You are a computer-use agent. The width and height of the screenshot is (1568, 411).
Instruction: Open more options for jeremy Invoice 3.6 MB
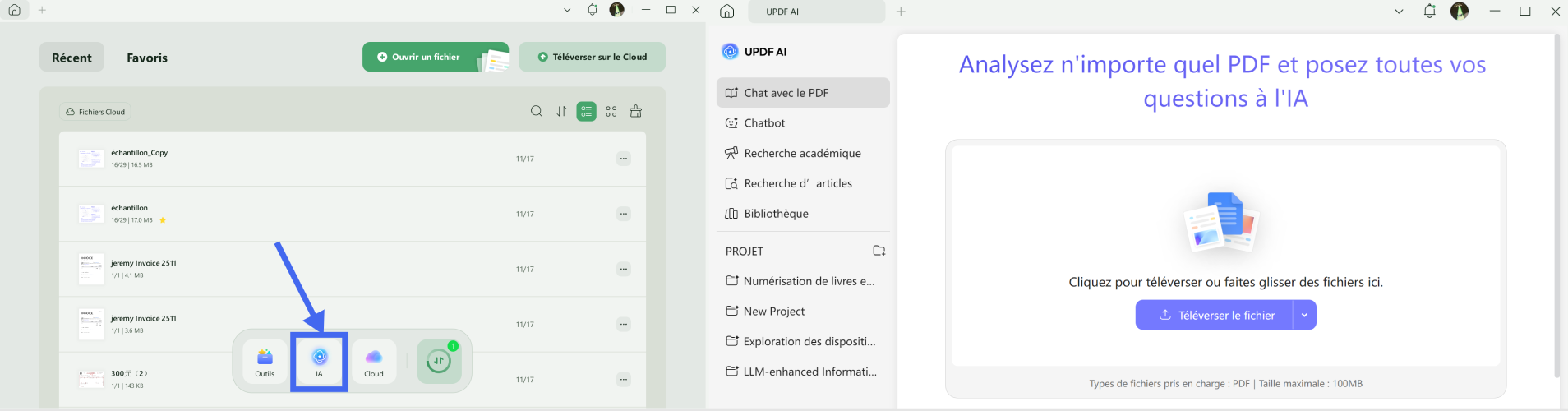pyautogui.click(x=624, y=324)
